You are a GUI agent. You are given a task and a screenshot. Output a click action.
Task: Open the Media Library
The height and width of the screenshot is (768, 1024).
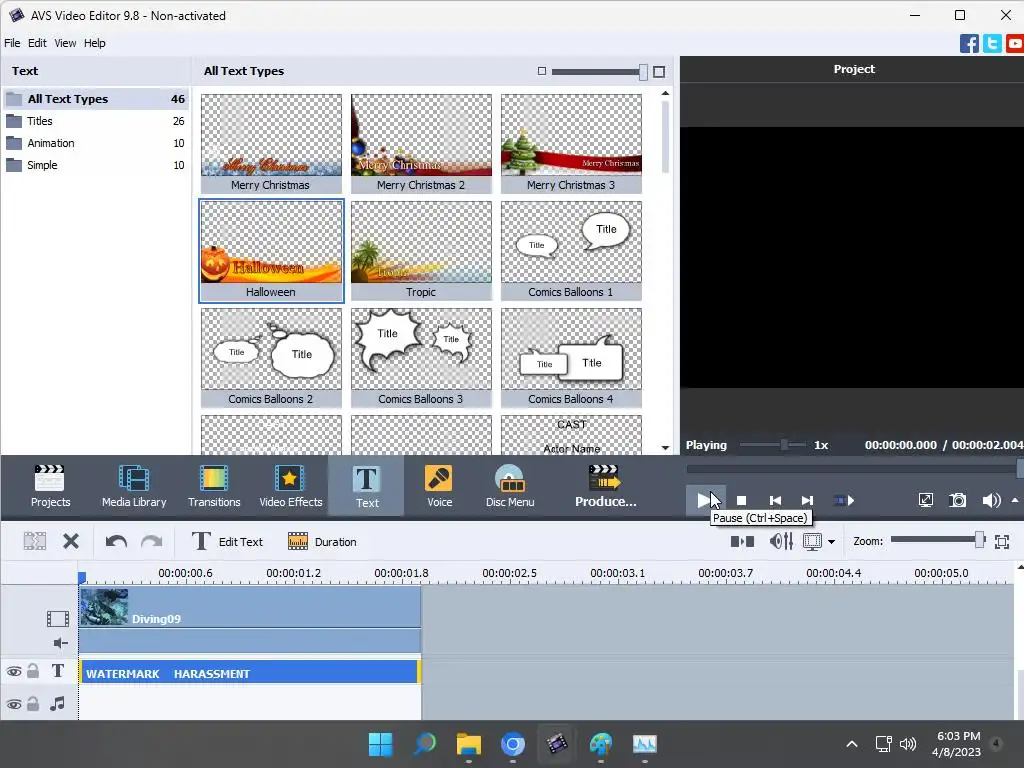click(134, 486)
